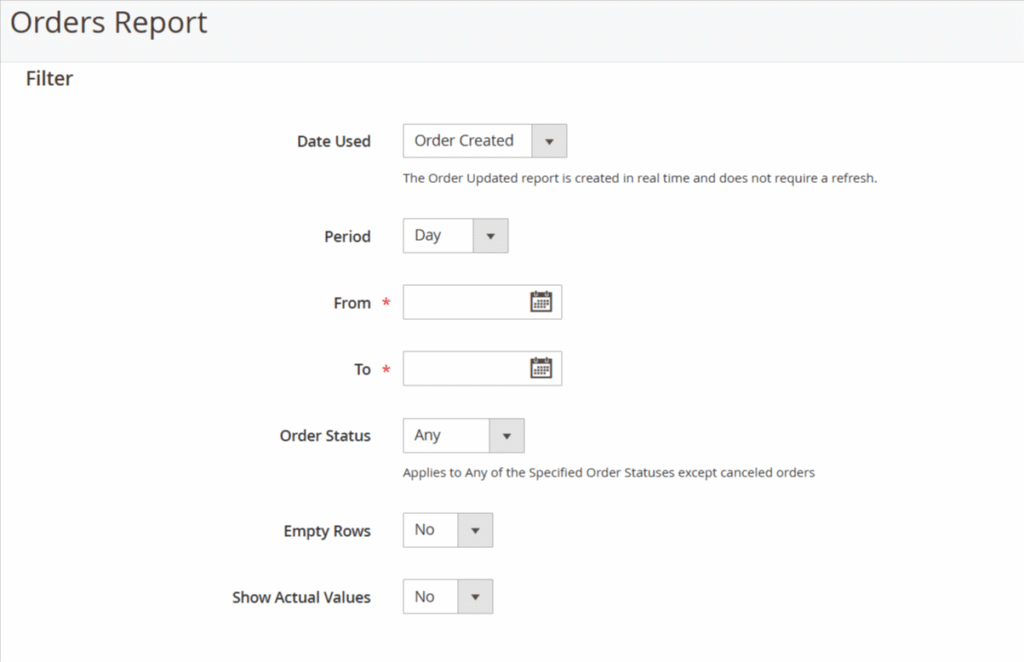Click the Date Used field label
The image size is (1024, 662).
pos(333,142)
